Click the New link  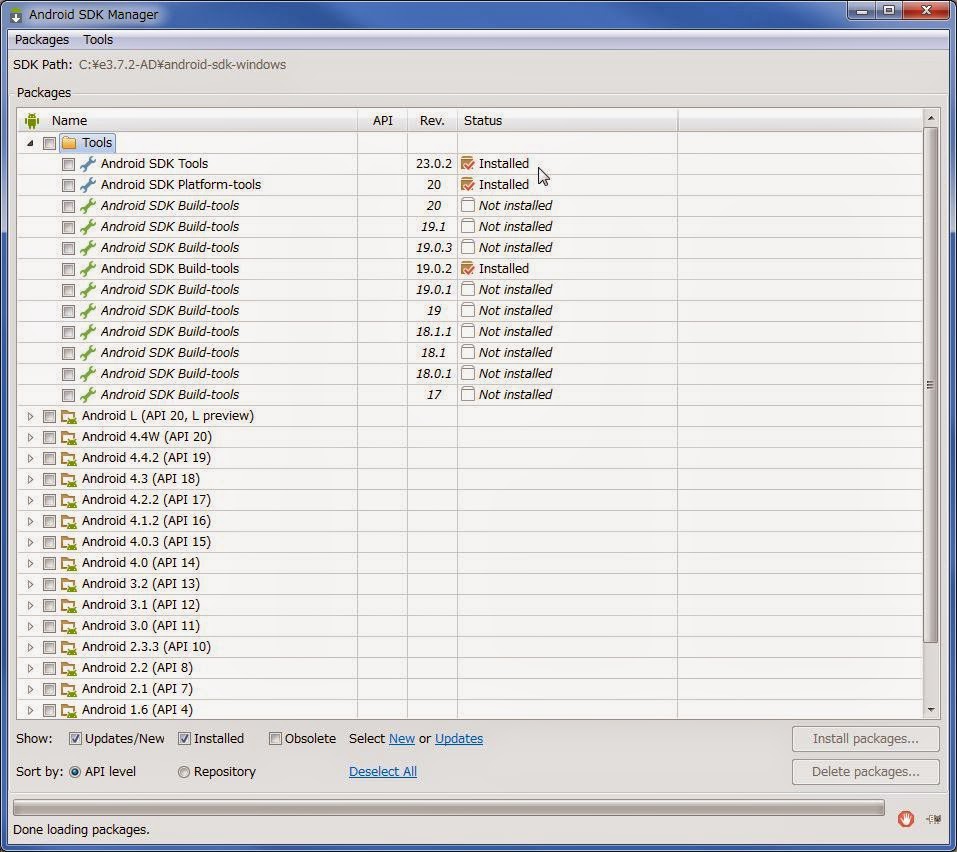[402, 739]
